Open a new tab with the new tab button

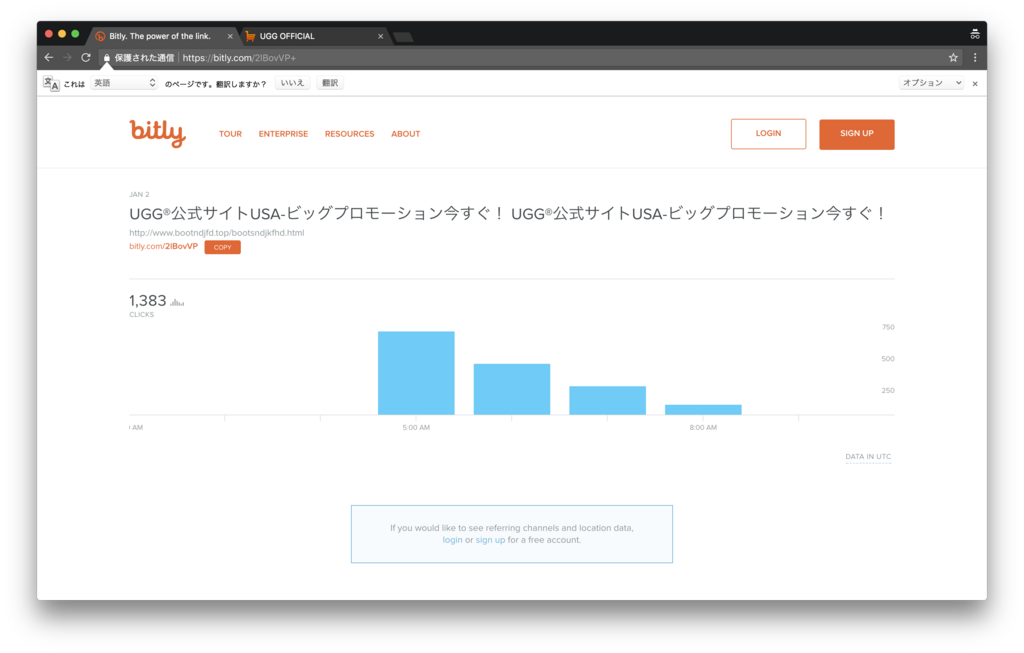point(403,37)
